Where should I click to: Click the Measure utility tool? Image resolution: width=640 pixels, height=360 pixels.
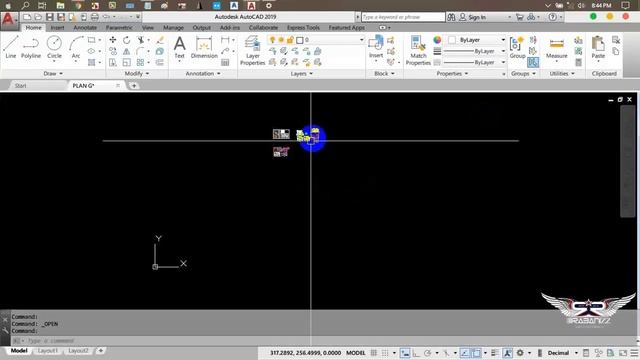(556, 48)
